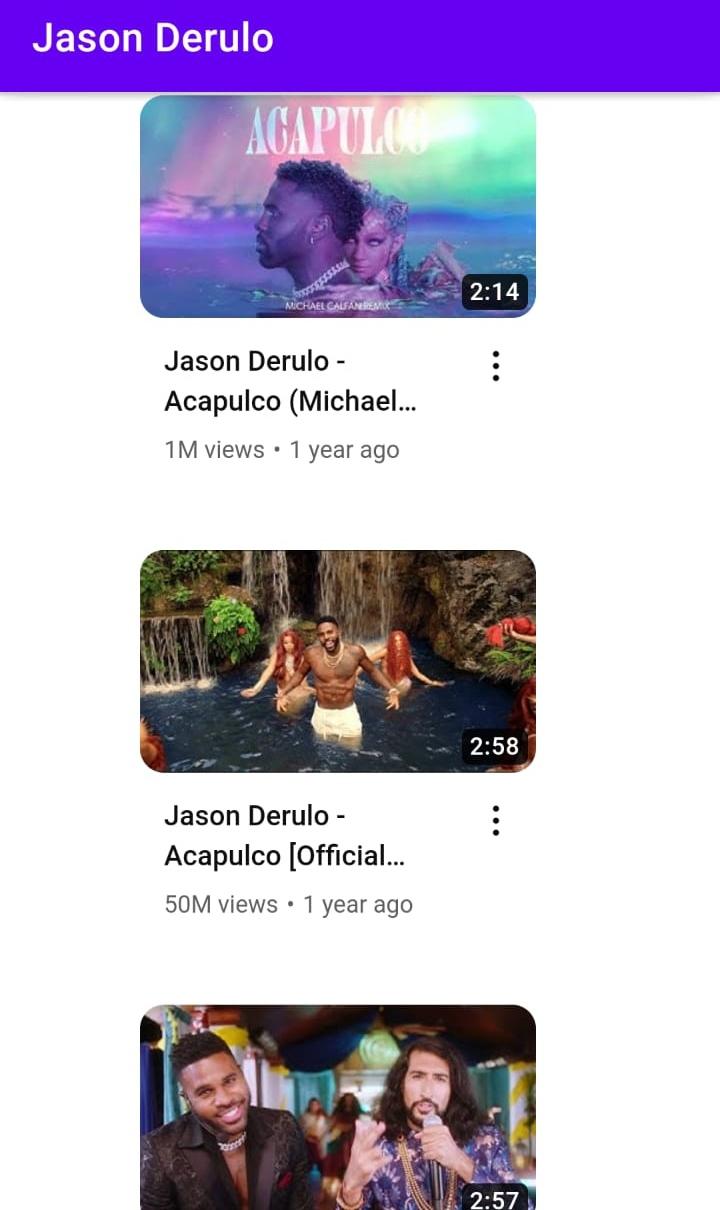
Task: Click the 'ACAPULCO' lettering in first thumbnail
Action: pos(337,133)
